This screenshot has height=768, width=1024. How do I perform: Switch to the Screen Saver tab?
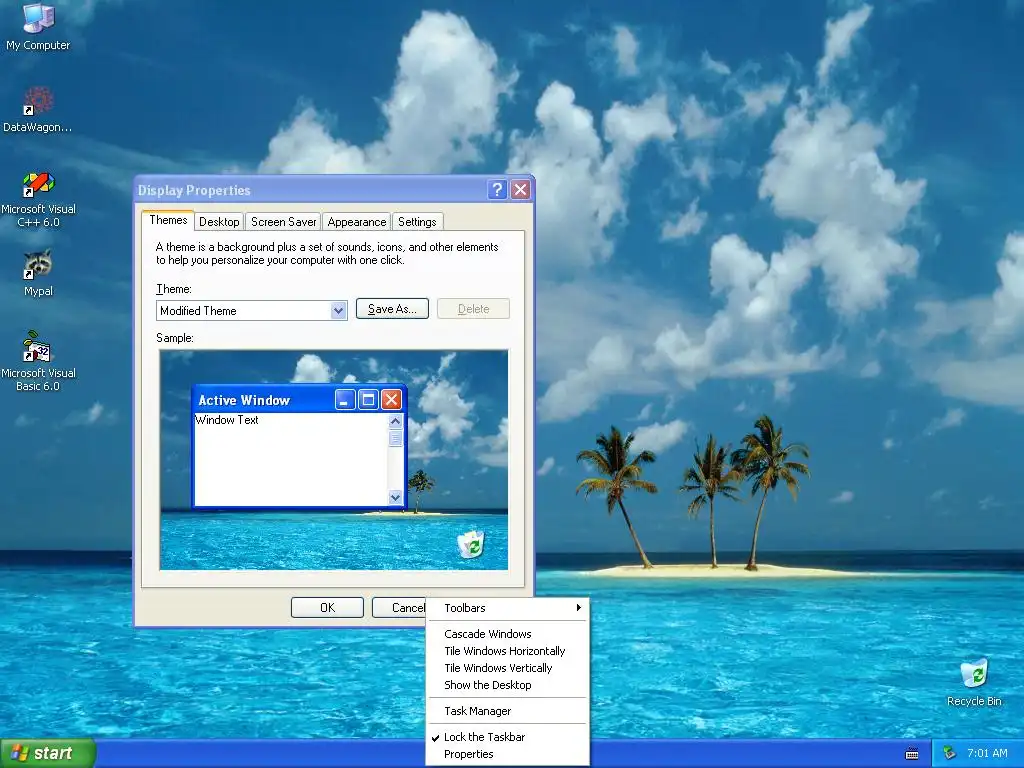(283, 222)
